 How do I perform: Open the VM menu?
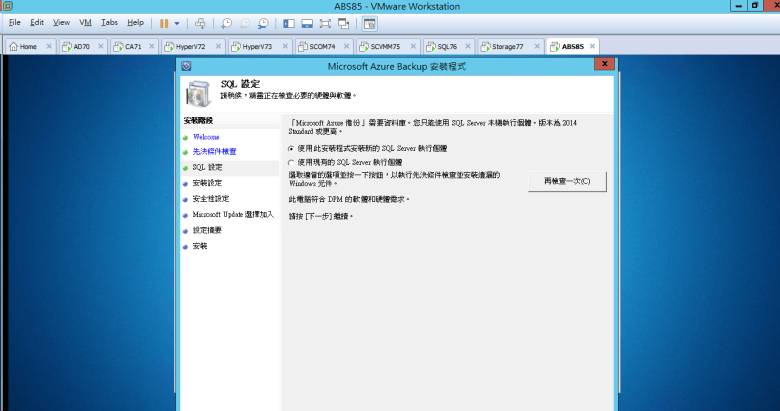85,22
